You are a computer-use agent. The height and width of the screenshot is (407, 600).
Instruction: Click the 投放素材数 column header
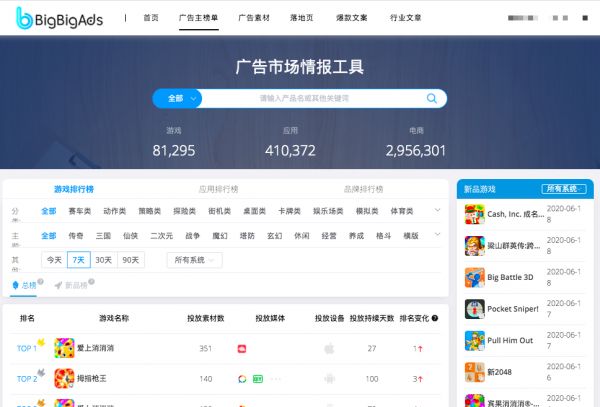tap(205, 318)
